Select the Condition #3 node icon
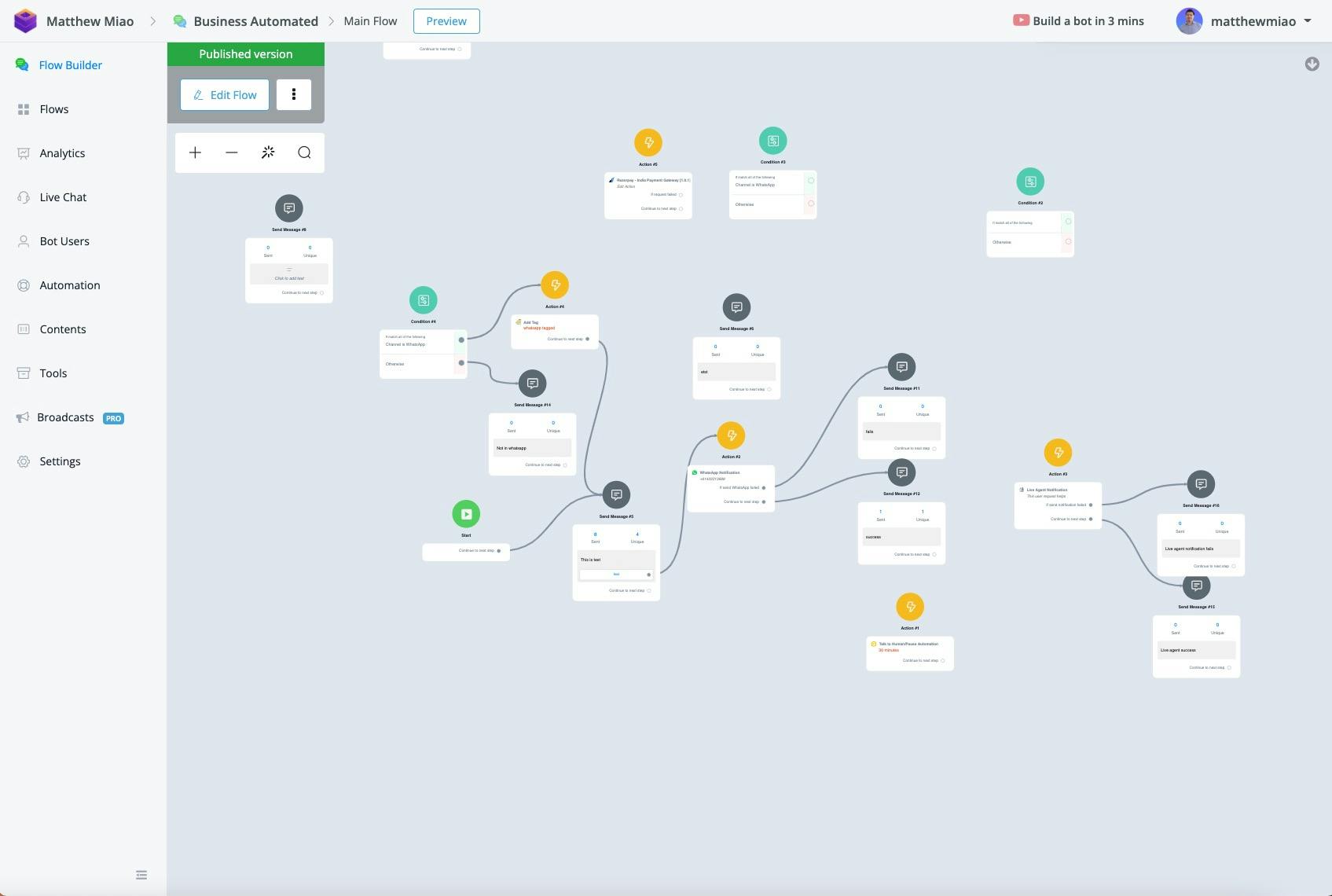 [772, 141]
